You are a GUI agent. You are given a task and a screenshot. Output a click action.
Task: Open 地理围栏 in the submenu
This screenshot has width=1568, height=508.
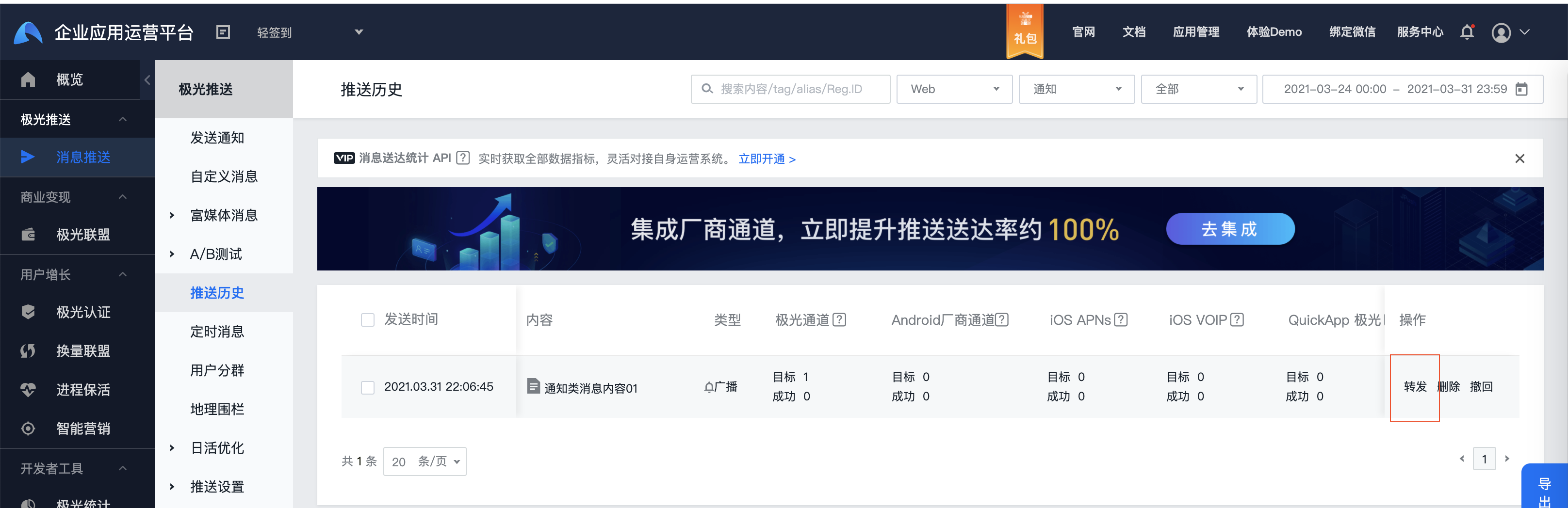tap(217, 409)
